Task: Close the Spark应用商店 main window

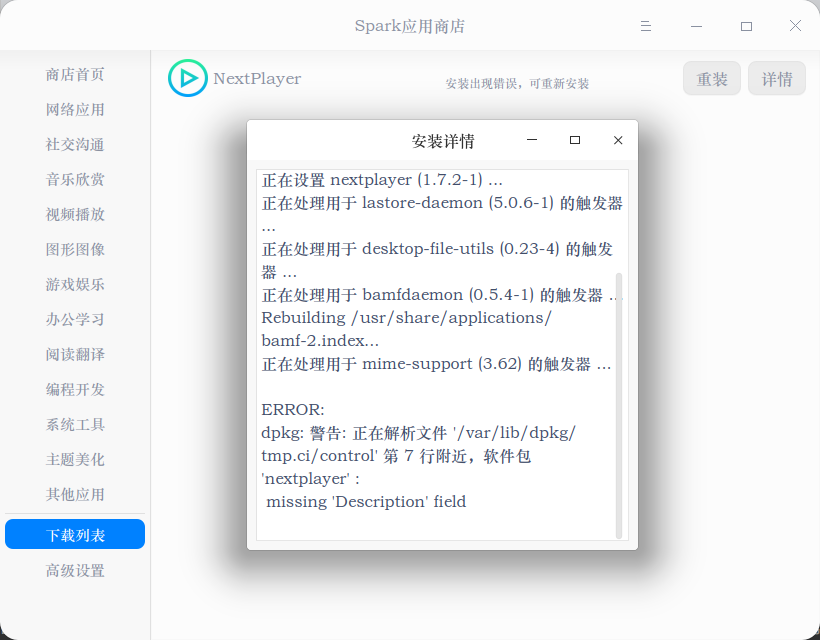Action: coord(795,26)
